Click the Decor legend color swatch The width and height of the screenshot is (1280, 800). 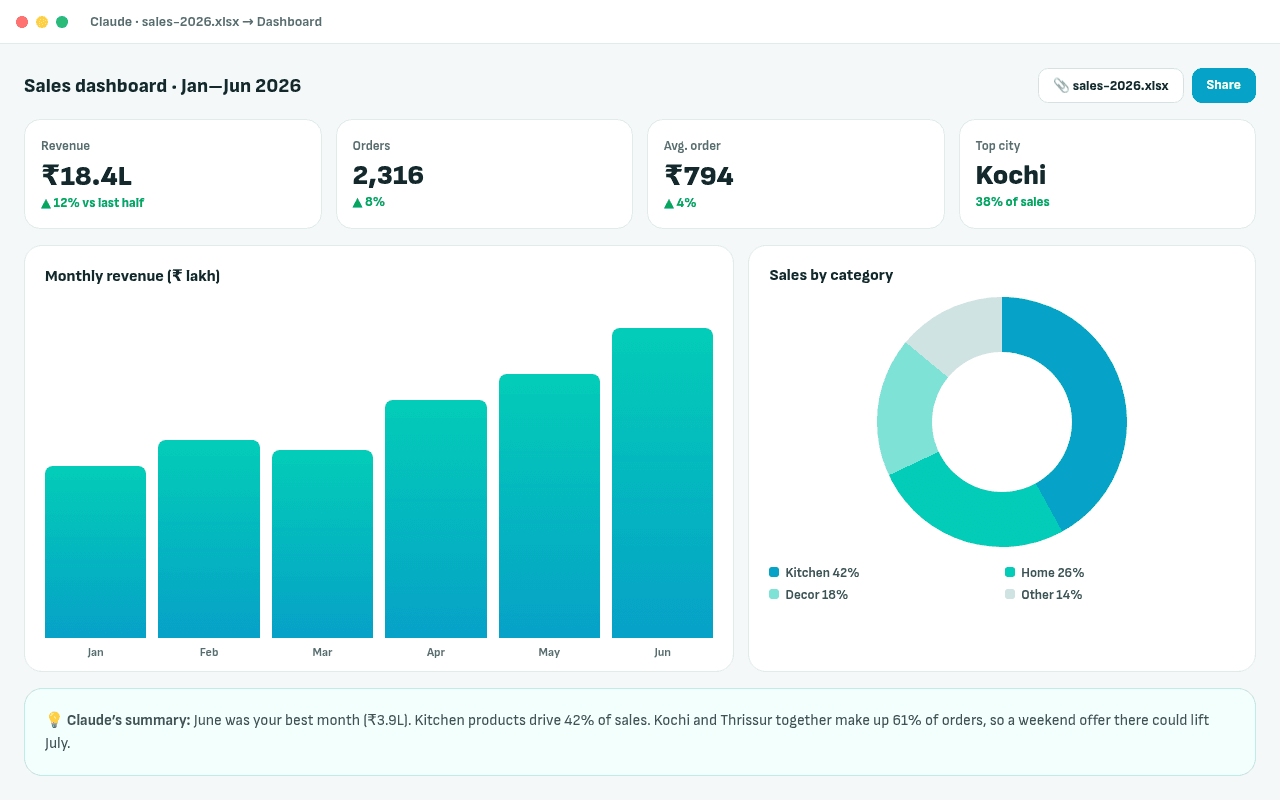(774, 594)
